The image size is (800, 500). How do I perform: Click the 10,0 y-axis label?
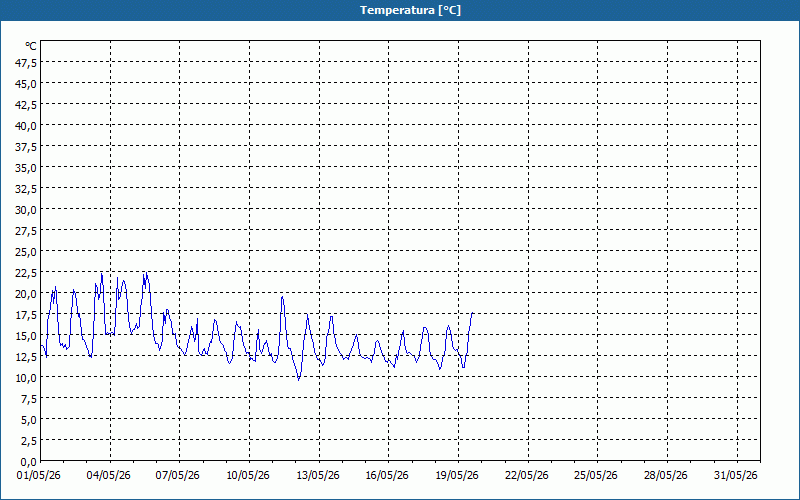[x=27, y=378]
